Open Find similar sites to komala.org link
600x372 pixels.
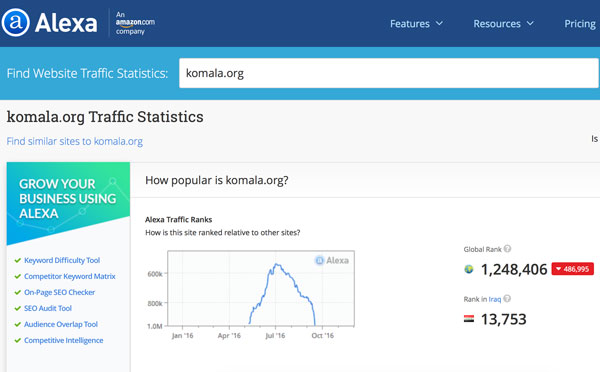pyautogui.click(x=75, y=141)
